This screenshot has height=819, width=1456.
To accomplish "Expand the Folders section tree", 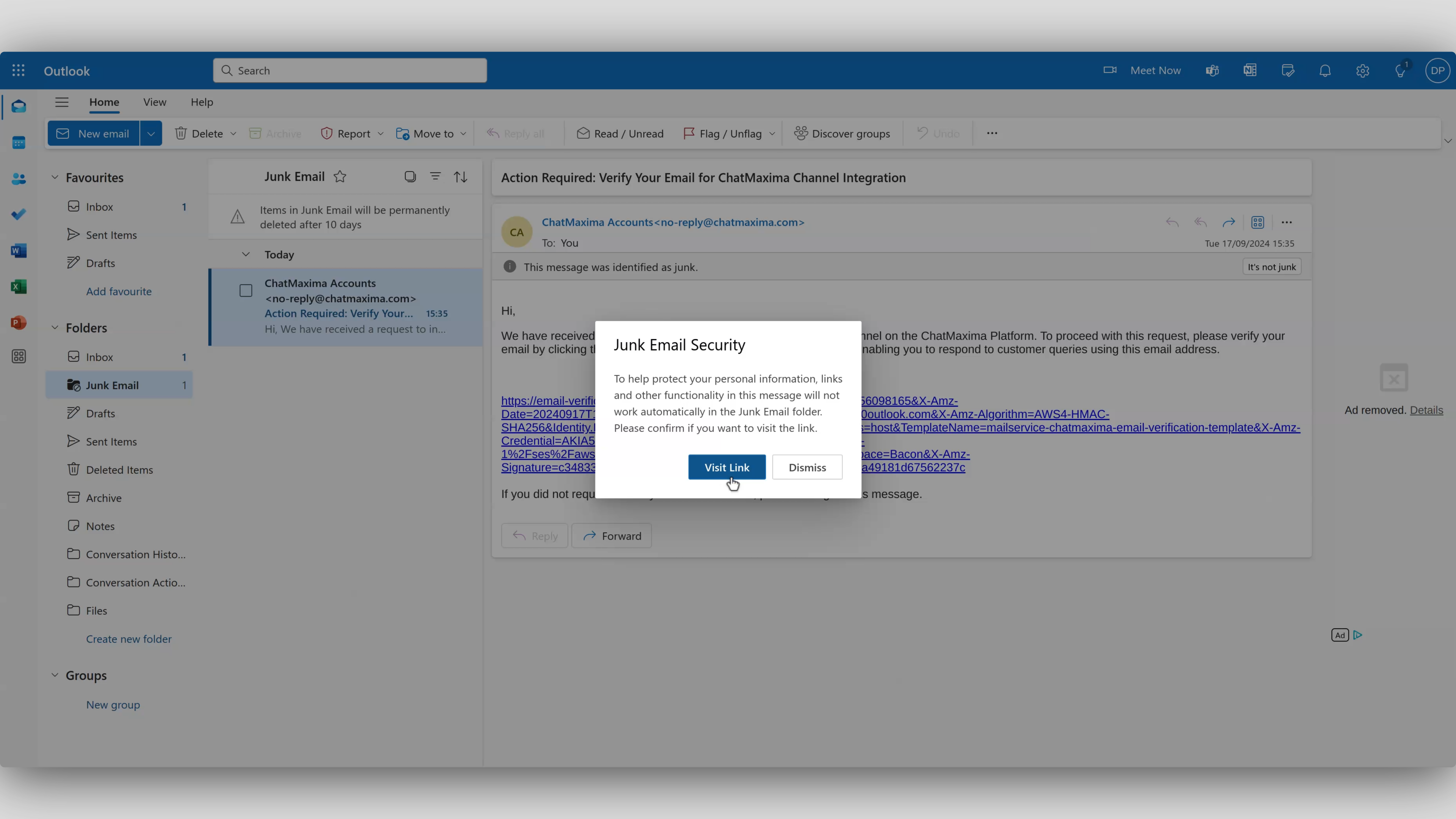I will click(54, 327).
